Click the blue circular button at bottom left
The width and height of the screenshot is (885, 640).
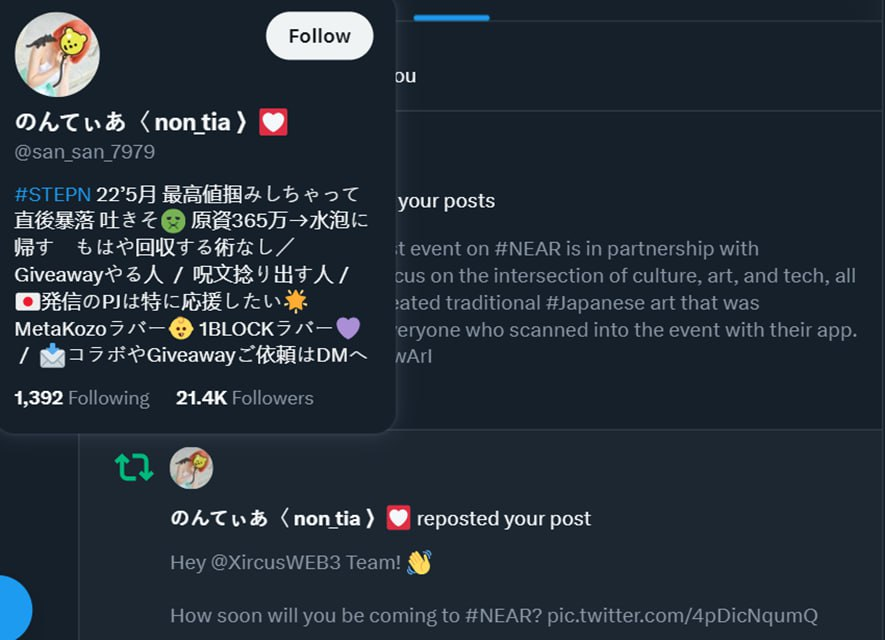pyautogui.click(x=12, y=608)
